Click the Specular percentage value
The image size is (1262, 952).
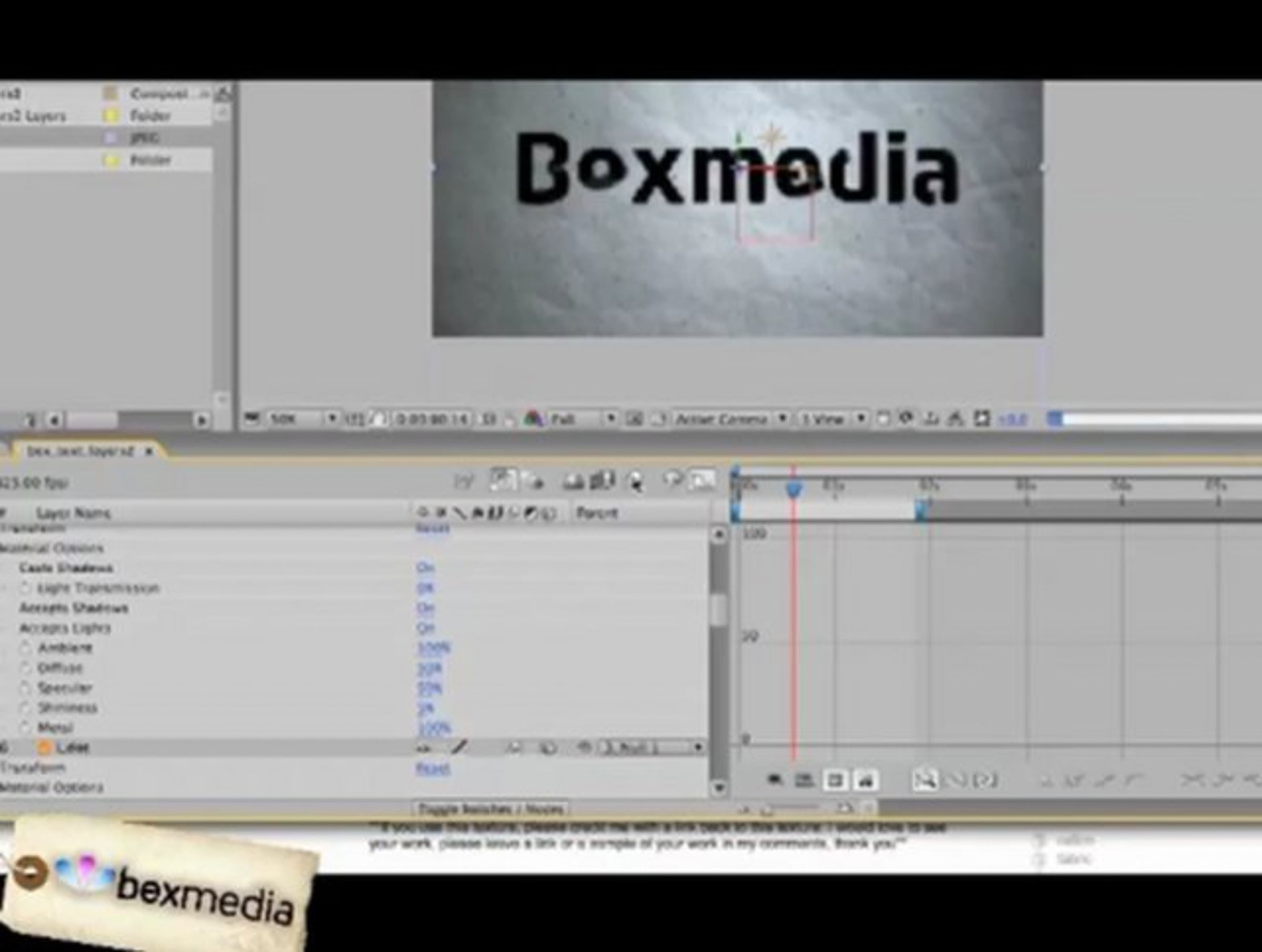point(430,688)
